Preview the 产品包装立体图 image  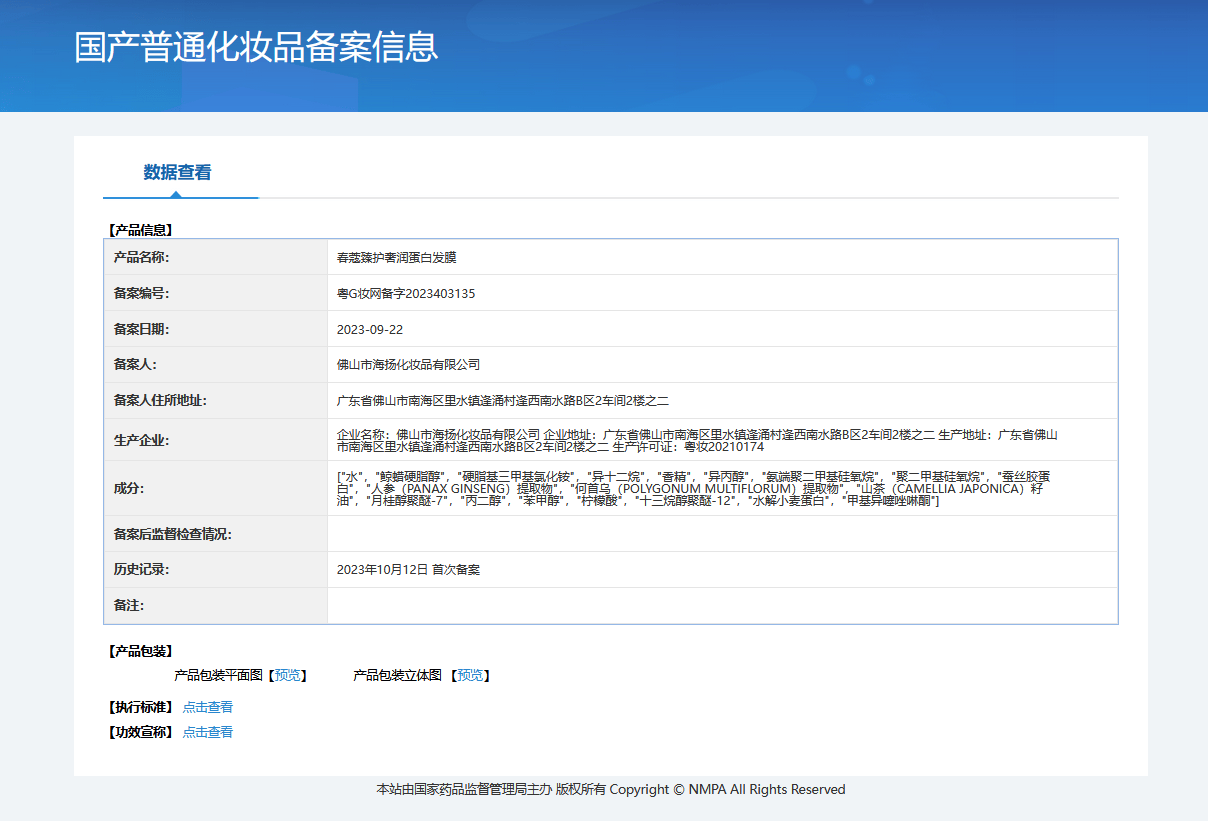(470, 675)
